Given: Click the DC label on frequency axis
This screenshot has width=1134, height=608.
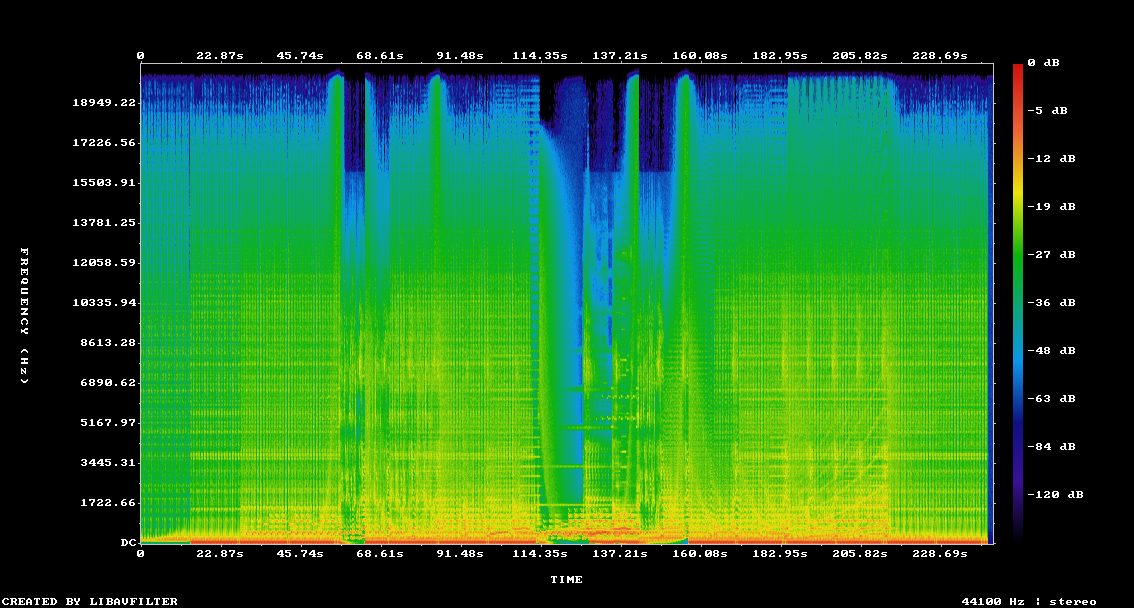Looking at the screenshot, I should [128, 542].
